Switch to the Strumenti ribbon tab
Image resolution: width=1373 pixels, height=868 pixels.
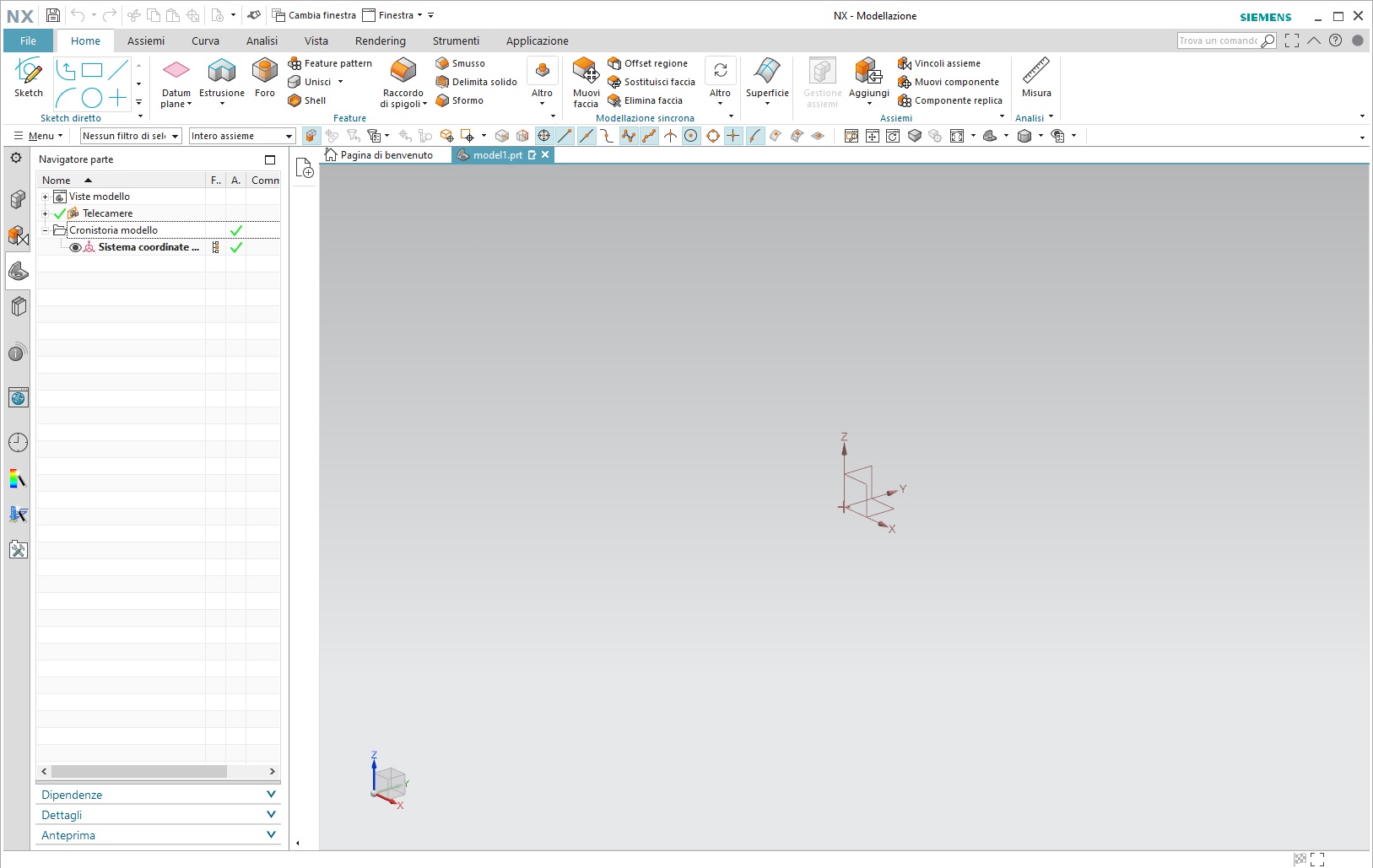pyautogui.click(x=456, y=40)
